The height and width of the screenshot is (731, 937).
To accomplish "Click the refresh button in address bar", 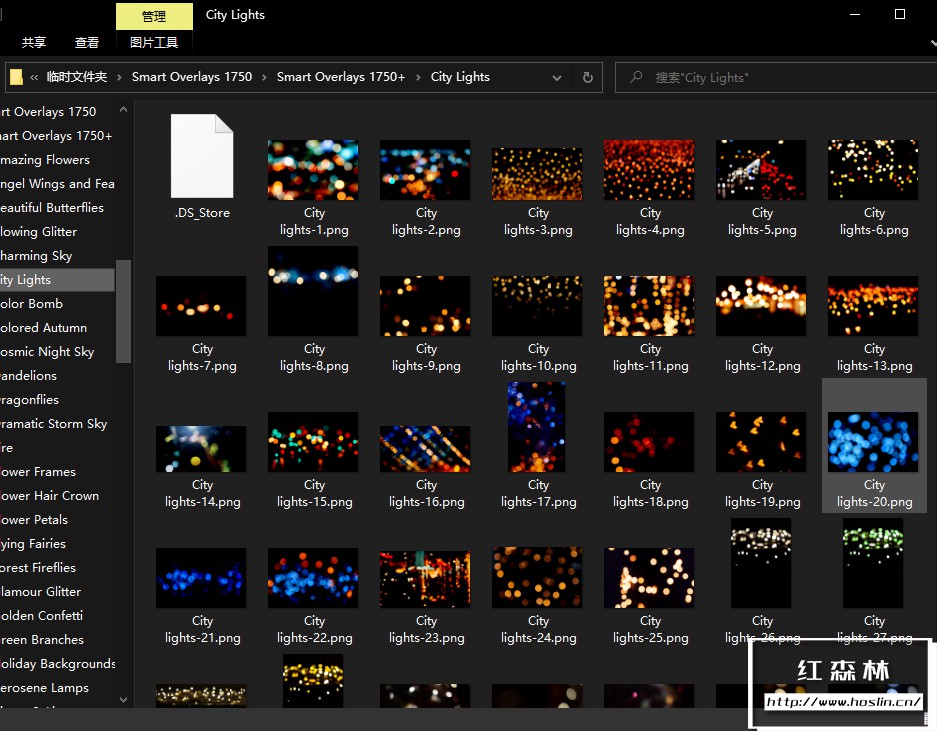I will [588, 77].
